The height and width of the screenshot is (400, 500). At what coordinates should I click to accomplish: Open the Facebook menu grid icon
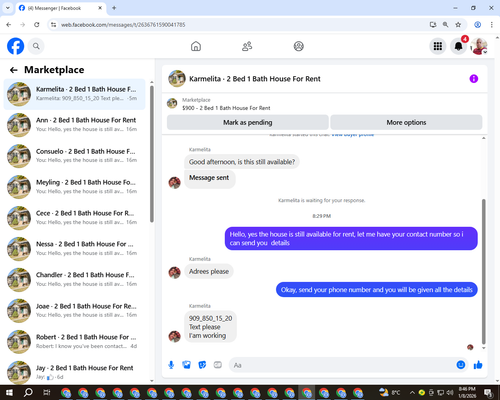click(438, 46)
